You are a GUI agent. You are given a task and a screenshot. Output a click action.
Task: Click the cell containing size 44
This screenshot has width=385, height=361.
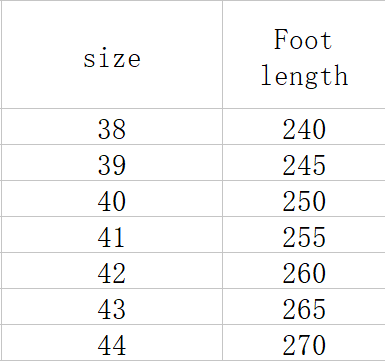point(112,342)
